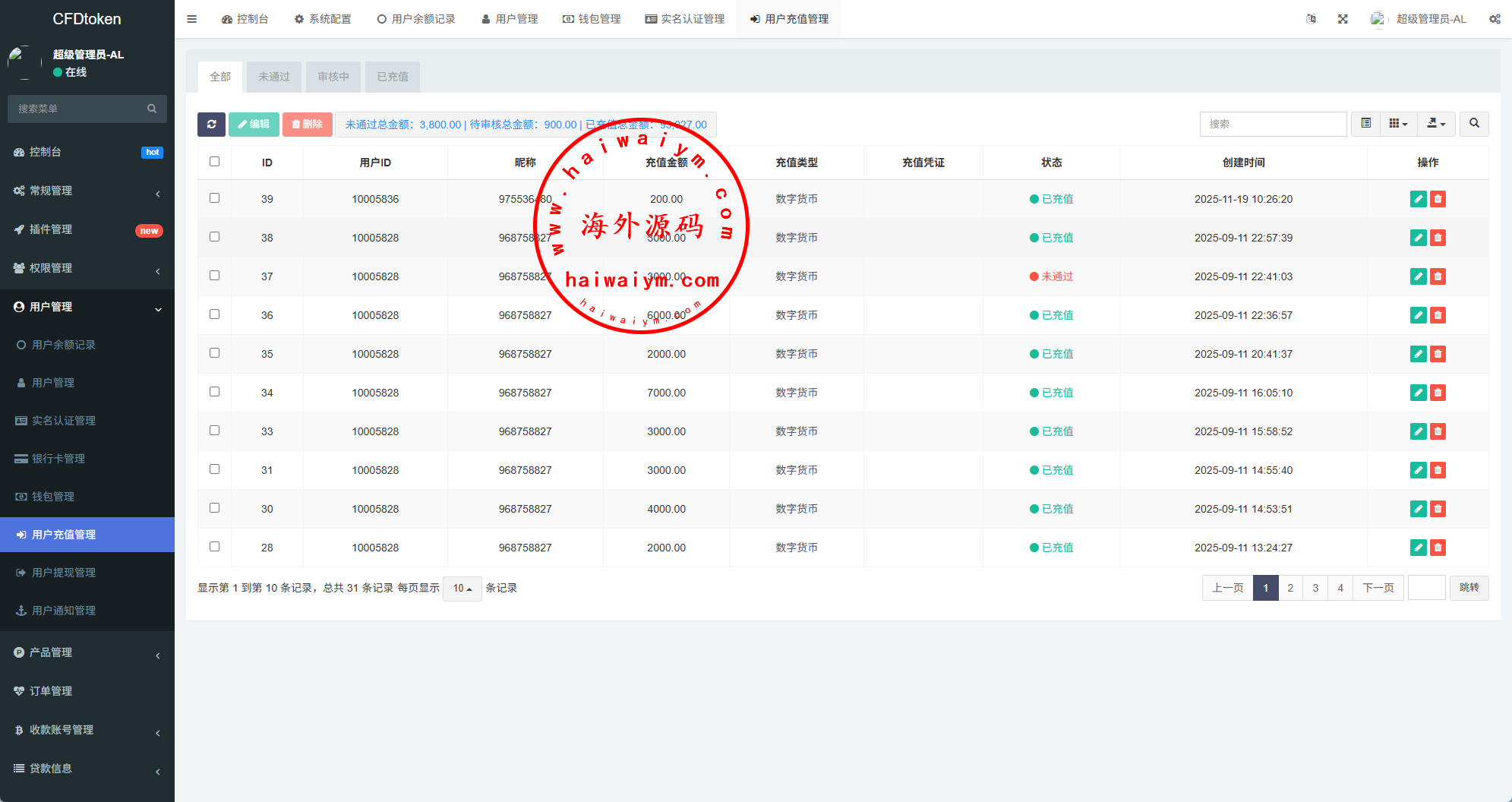This screenshot has width=1512, height=802.
Task: Open 用户提现管理 in the sidebar
Action: tap(64, 573)
